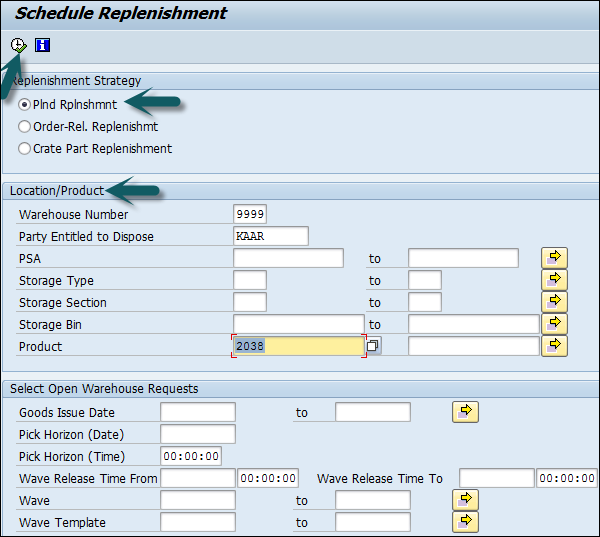Screen dimensions: 600x537
Task: Focus the Product field containing 2038
Action: (x=297, y=346)
